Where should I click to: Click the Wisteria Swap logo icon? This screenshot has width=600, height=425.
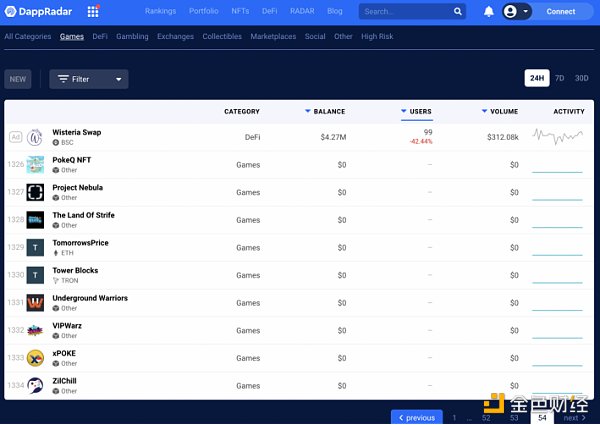point(35,137)
